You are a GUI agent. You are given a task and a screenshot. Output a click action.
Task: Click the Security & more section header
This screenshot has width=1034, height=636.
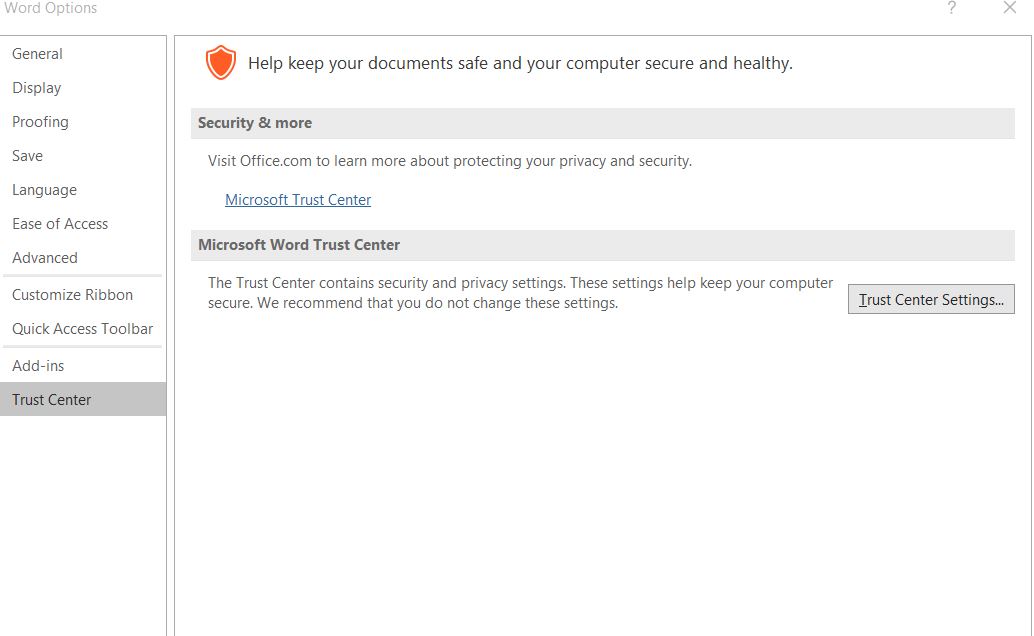603,123
